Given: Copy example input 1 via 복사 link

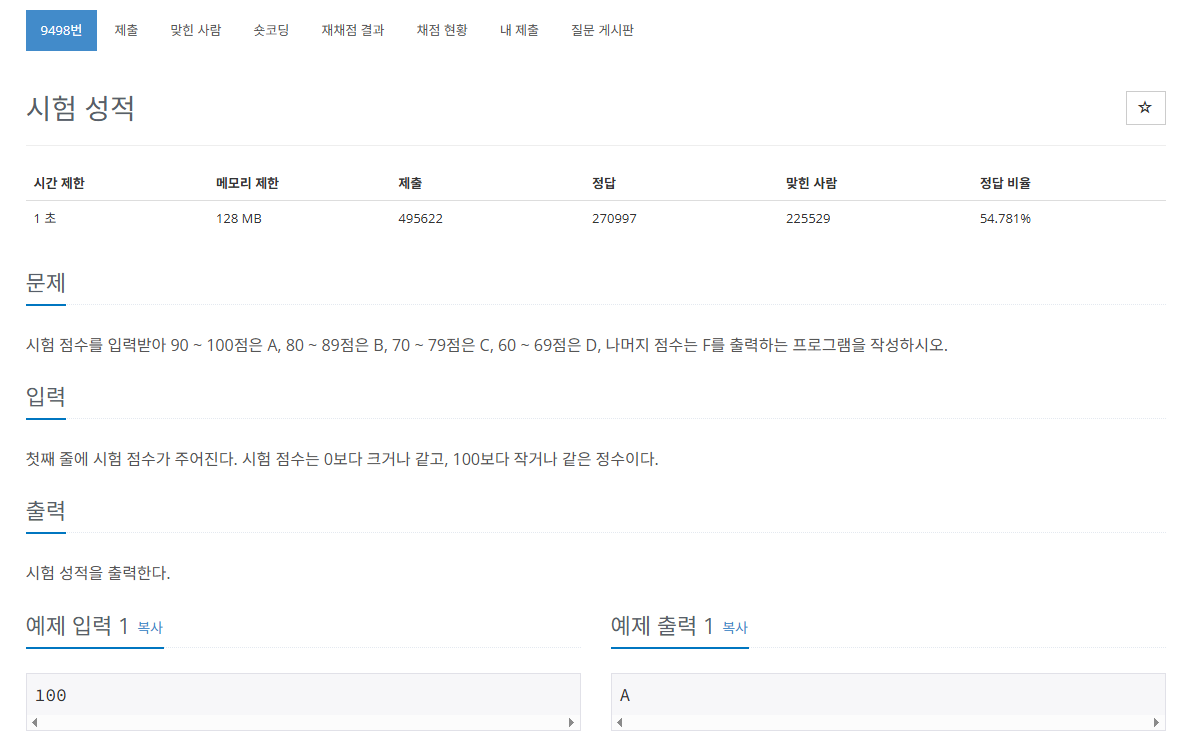Looking at the screenshot, I should (150, 627).
